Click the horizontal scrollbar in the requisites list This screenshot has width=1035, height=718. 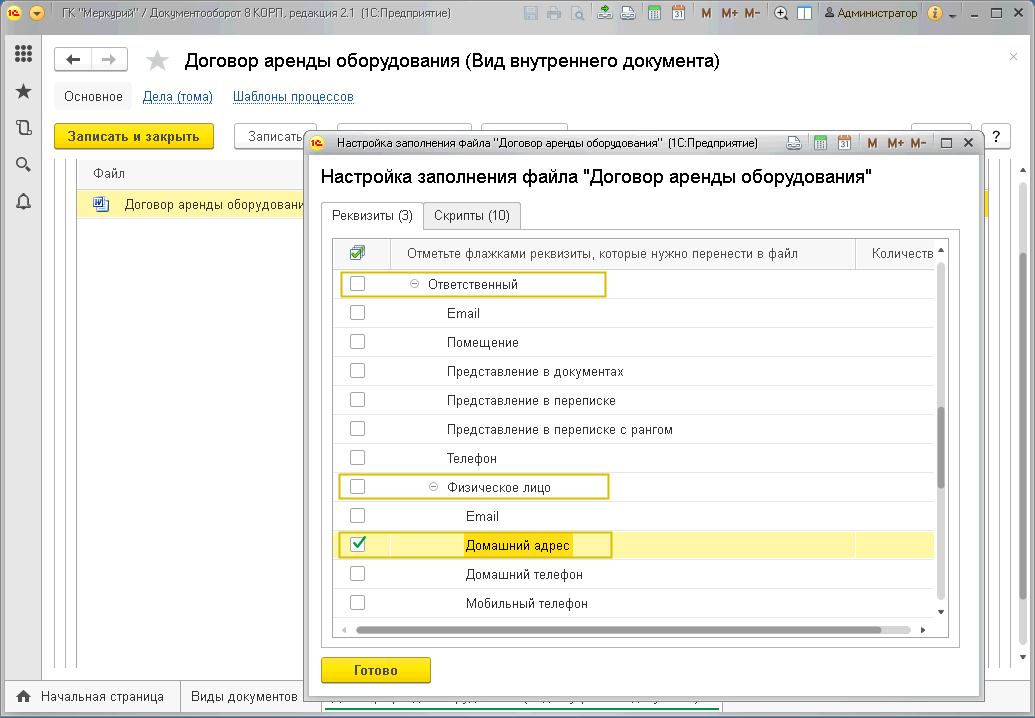pos(618,630)
